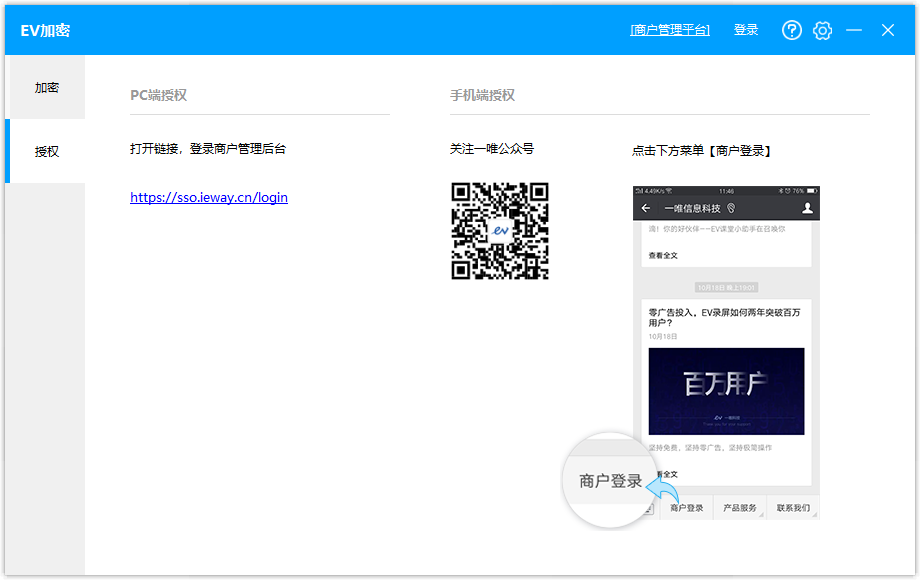Click the EV加密 logo in the title bar
The width and height of the screenshot is (920, 580).
tap(43, 30)
